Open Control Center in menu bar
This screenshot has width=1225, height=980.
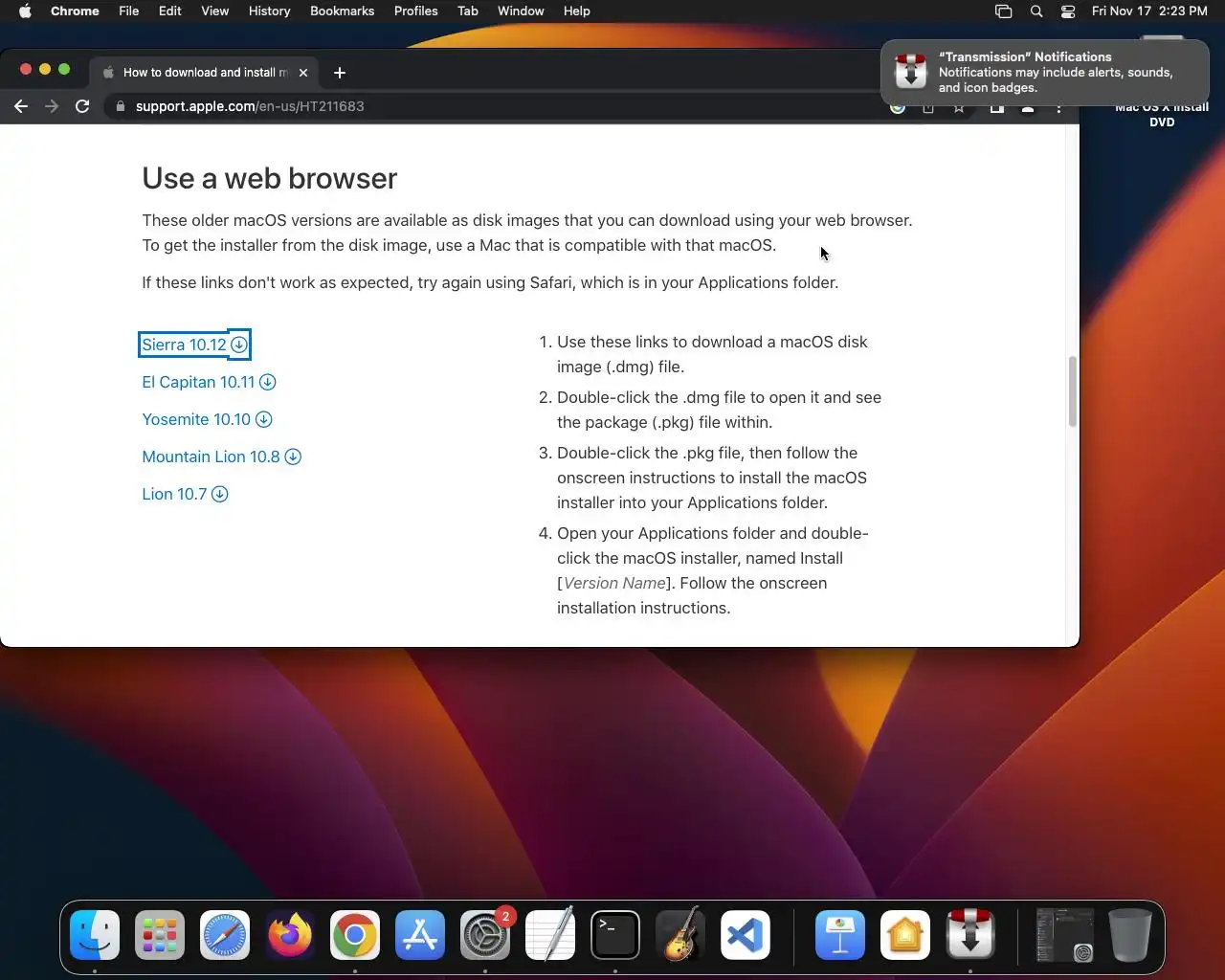tap(1068, 11)
